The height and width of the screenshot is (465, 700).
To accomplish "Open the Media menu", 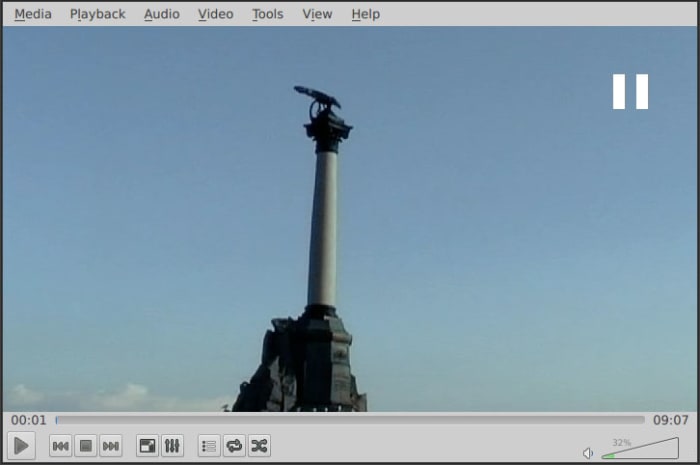I will coord(33,14).
